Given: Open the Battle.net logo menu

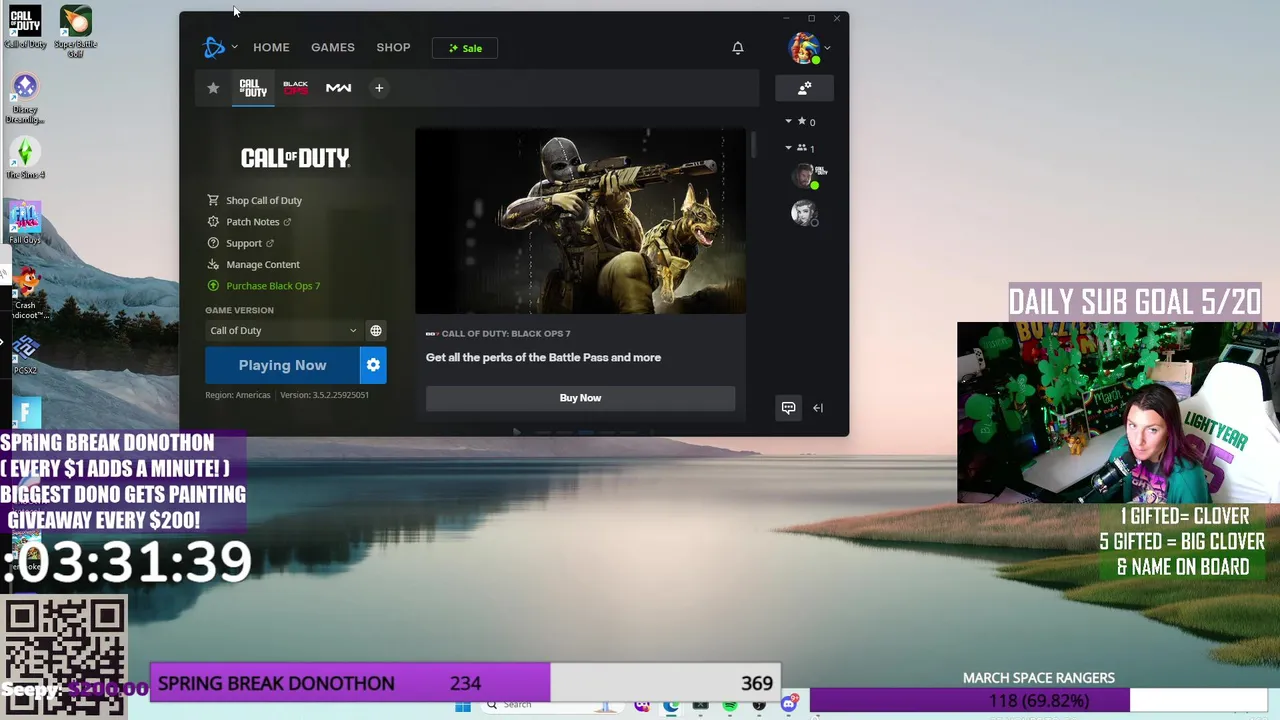Looking at the screenshot, I should click(x=214, y=47).
